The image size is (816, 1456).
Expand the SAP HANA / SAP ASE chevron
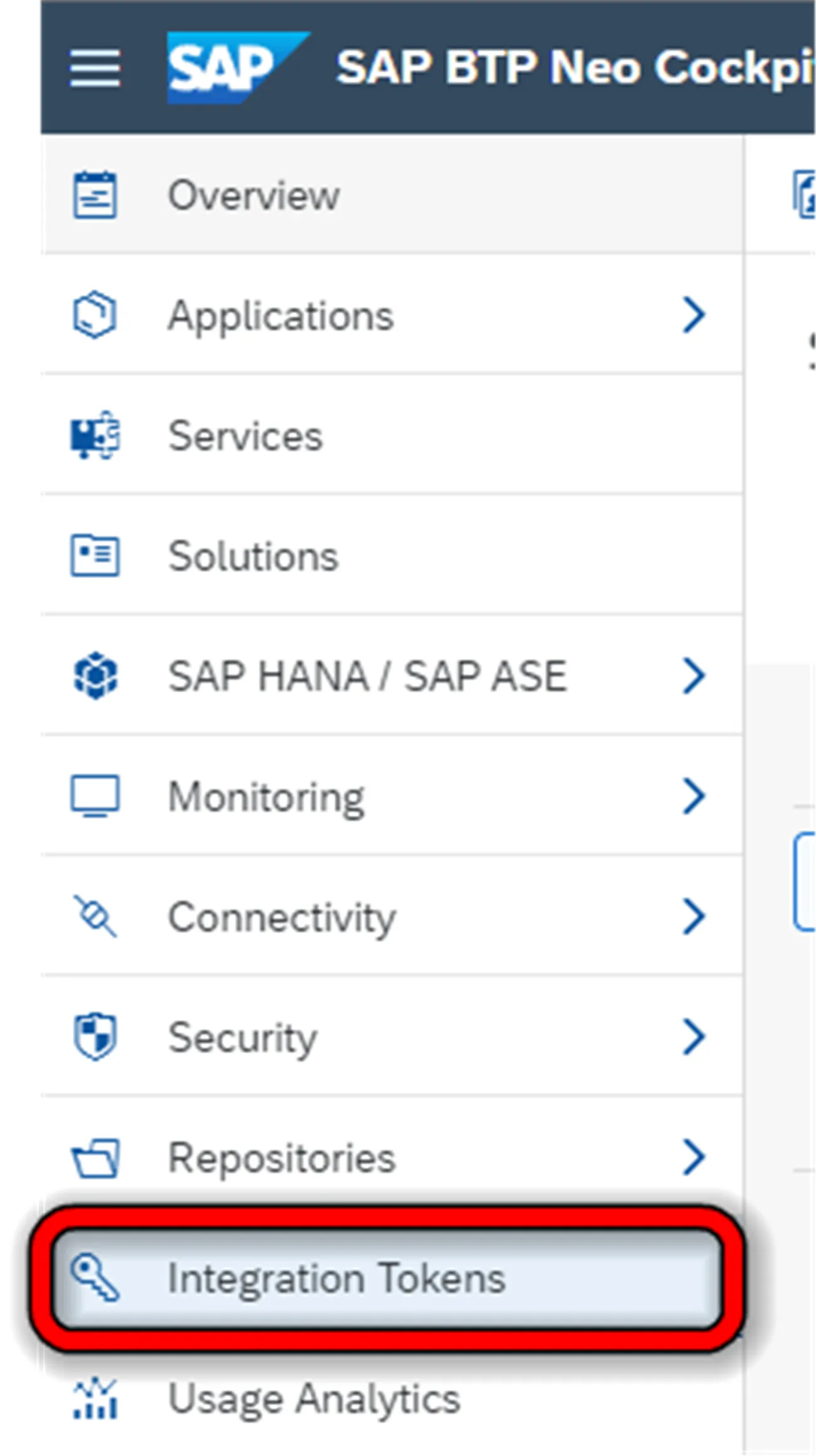(x=694, y=676)
